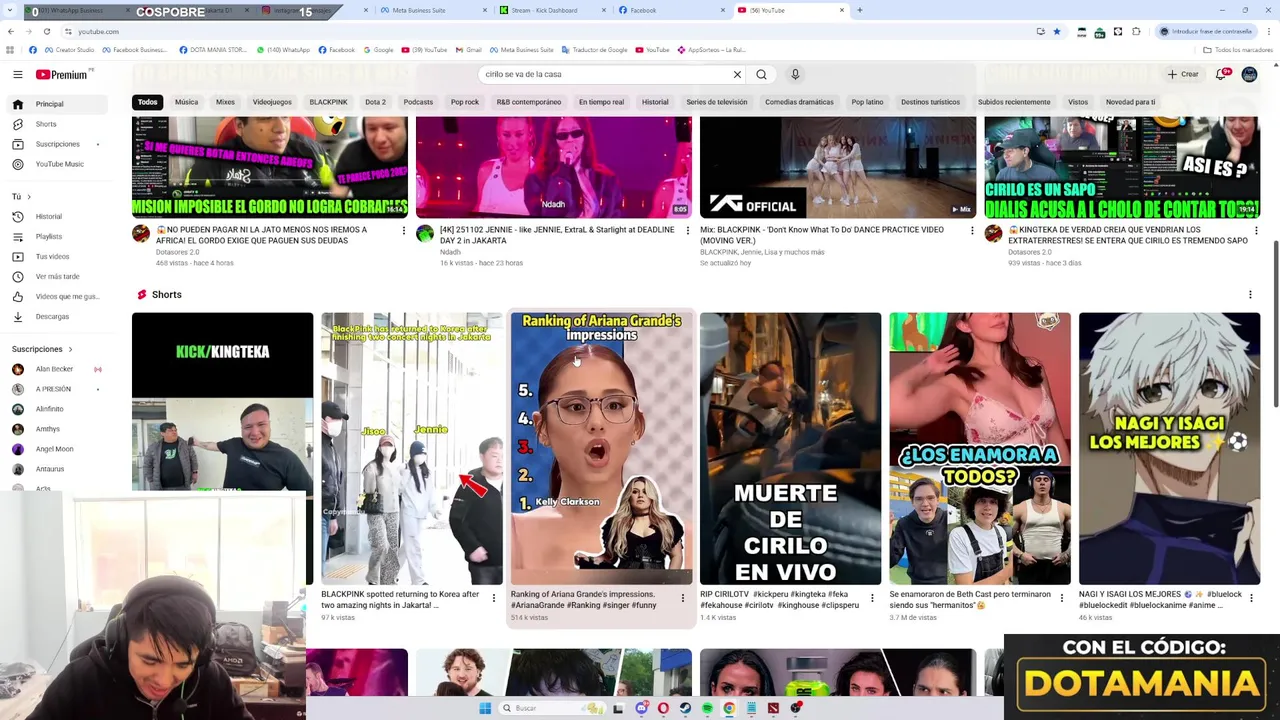1280x720 pixels.
Task: Open a new browser tab
Action: coord(859,10)
